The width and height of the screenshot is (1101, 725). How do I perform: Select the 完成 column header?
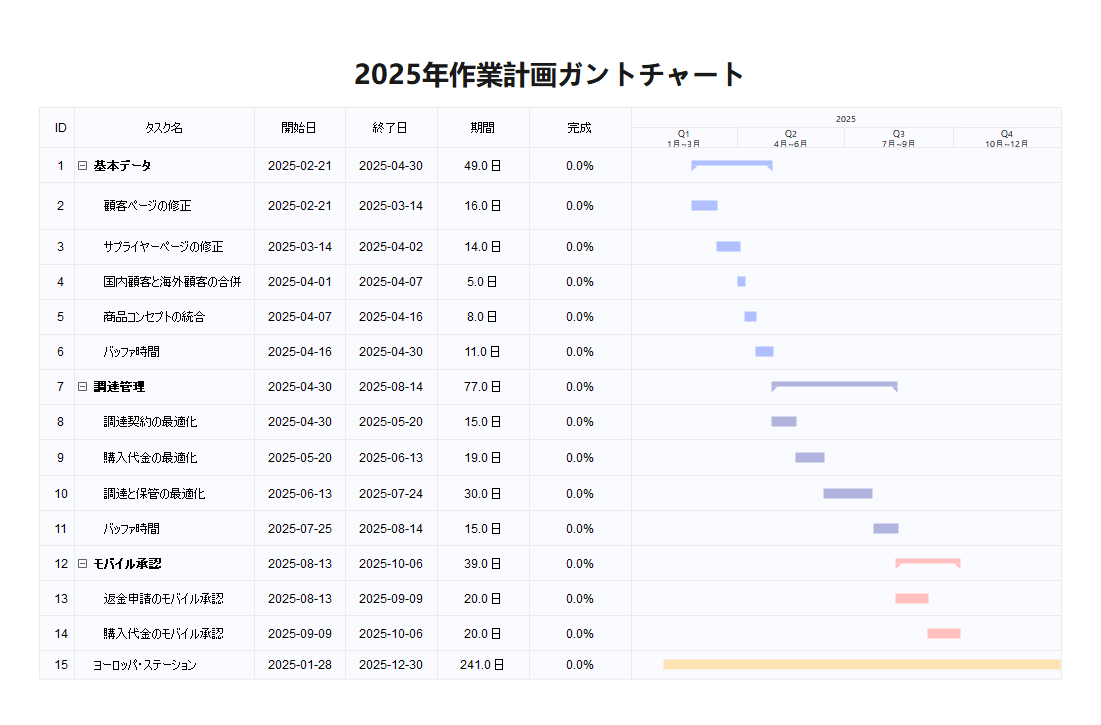579,128
